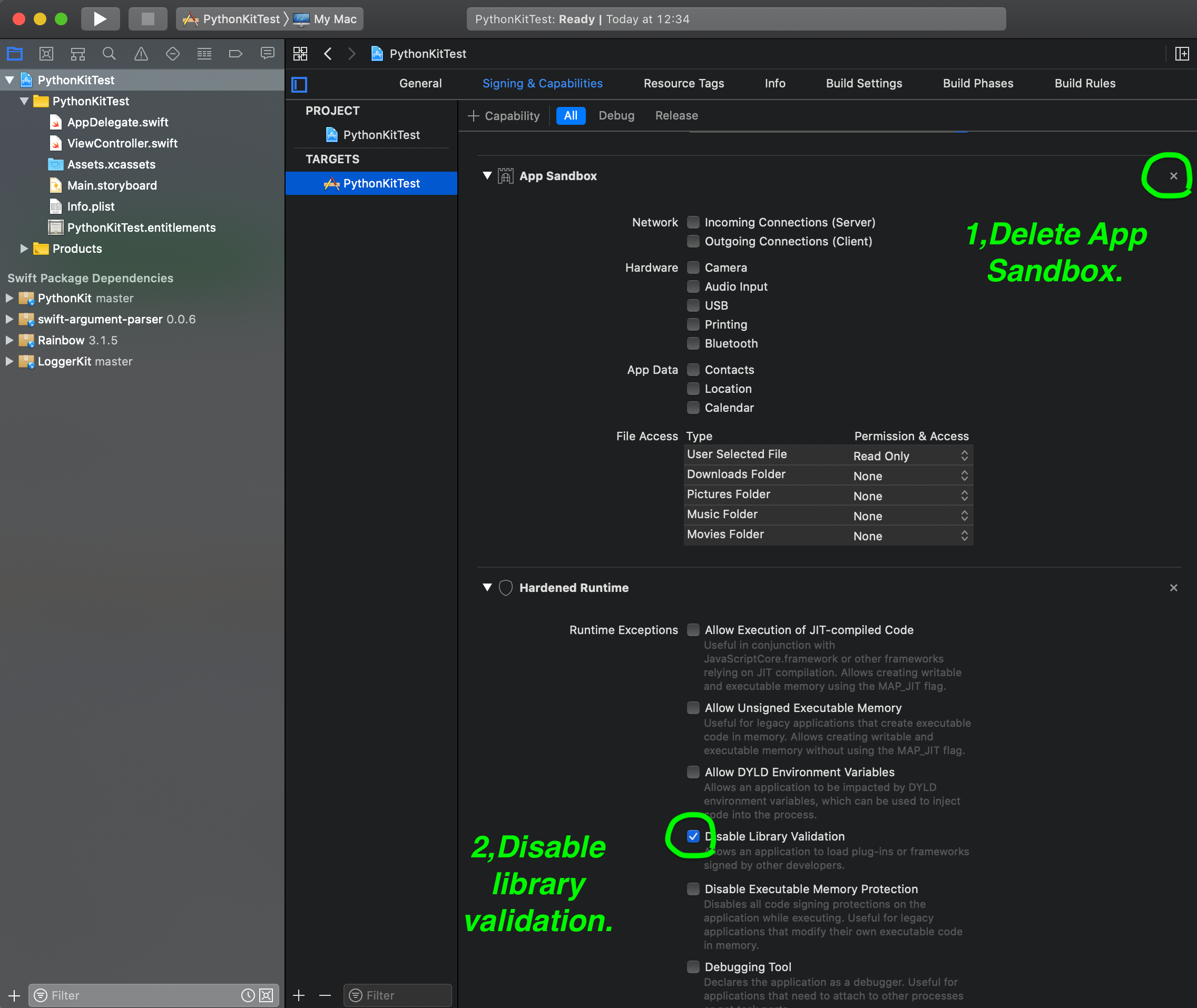Enable USB hardware access
This screenshot has width=1197, height=1008.
click(693, 305)
